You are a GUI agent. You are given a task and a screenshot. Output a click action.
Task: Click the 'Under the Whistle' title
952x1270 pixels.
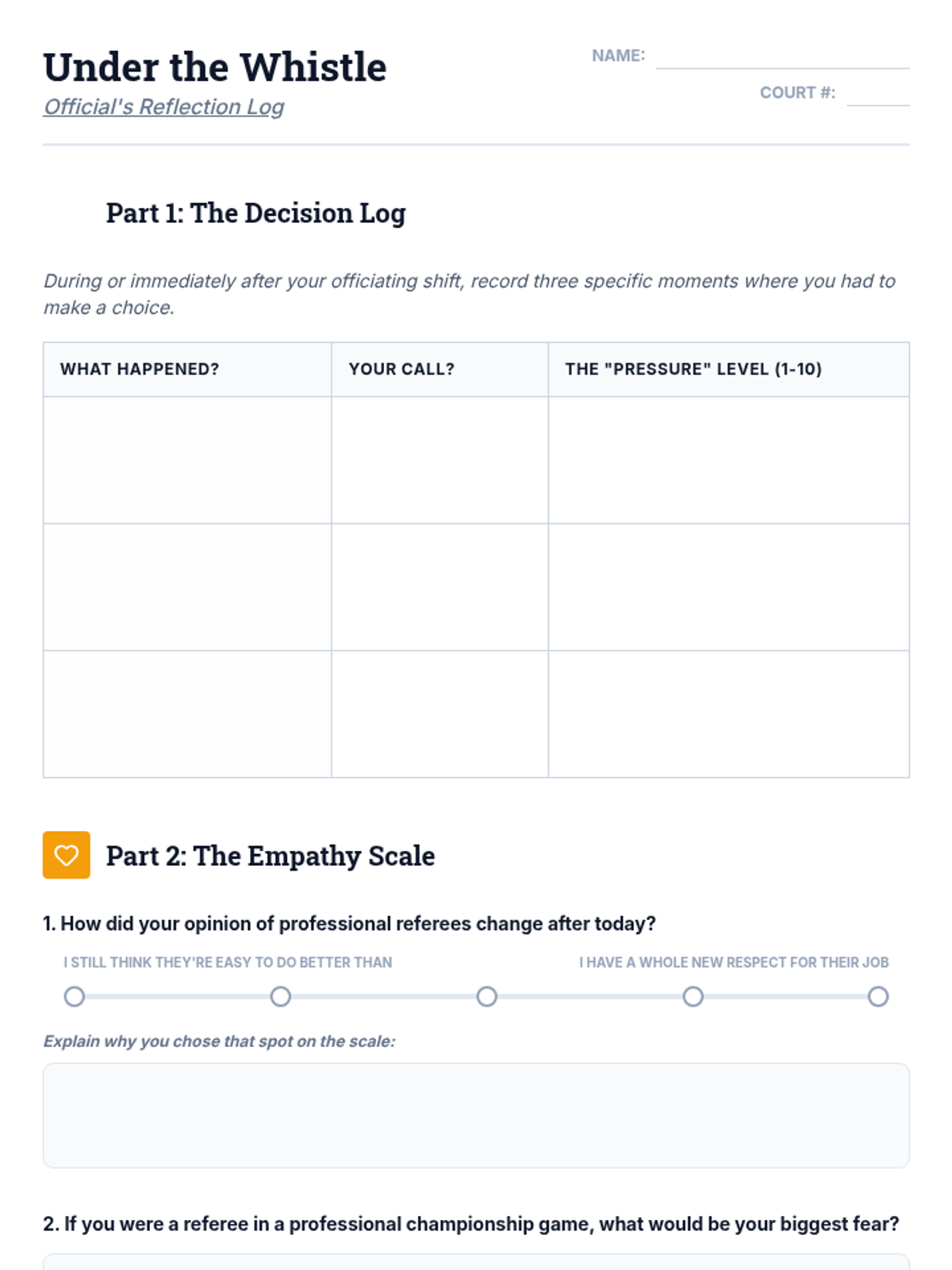tap(215, 67)
